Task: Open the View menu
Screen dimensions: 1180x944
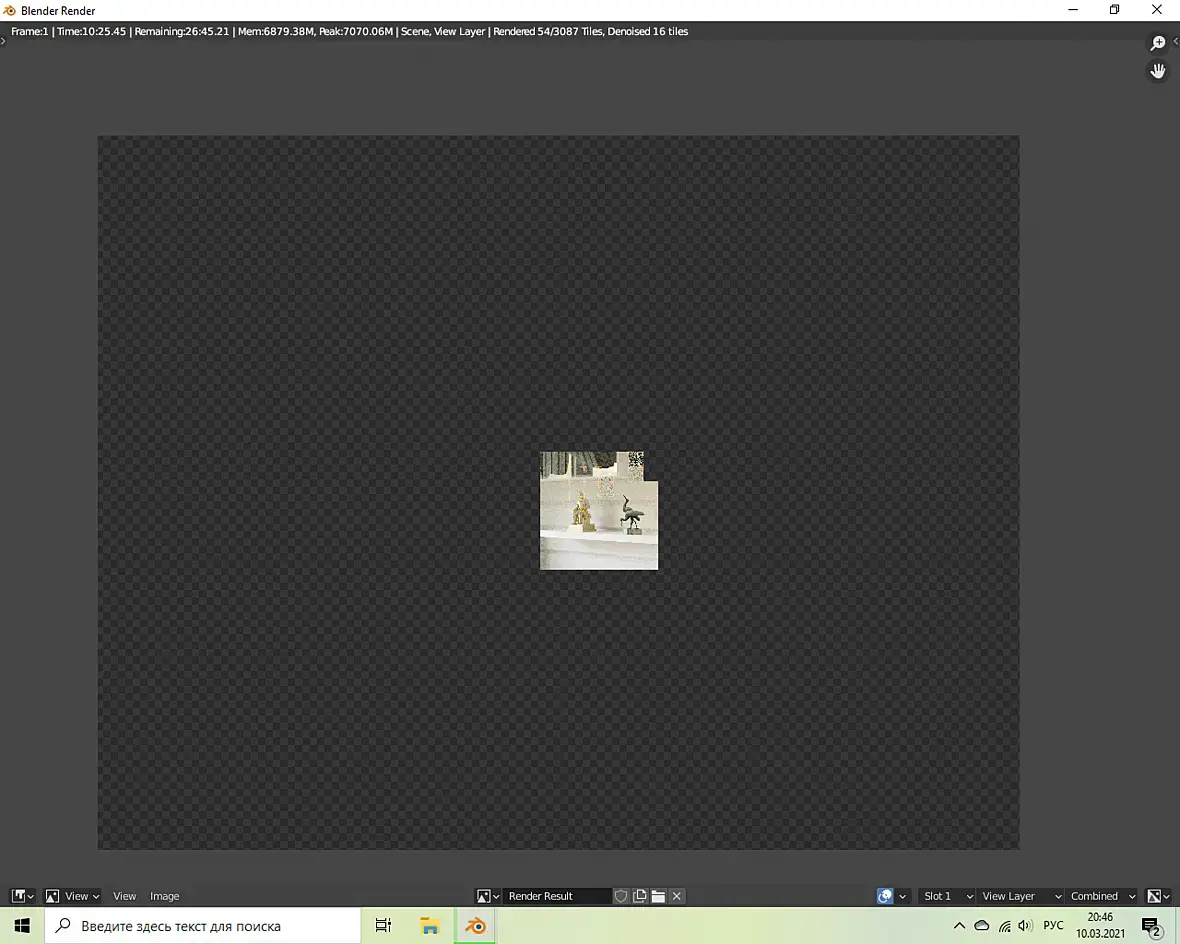Action: click(x=124, y=896)
